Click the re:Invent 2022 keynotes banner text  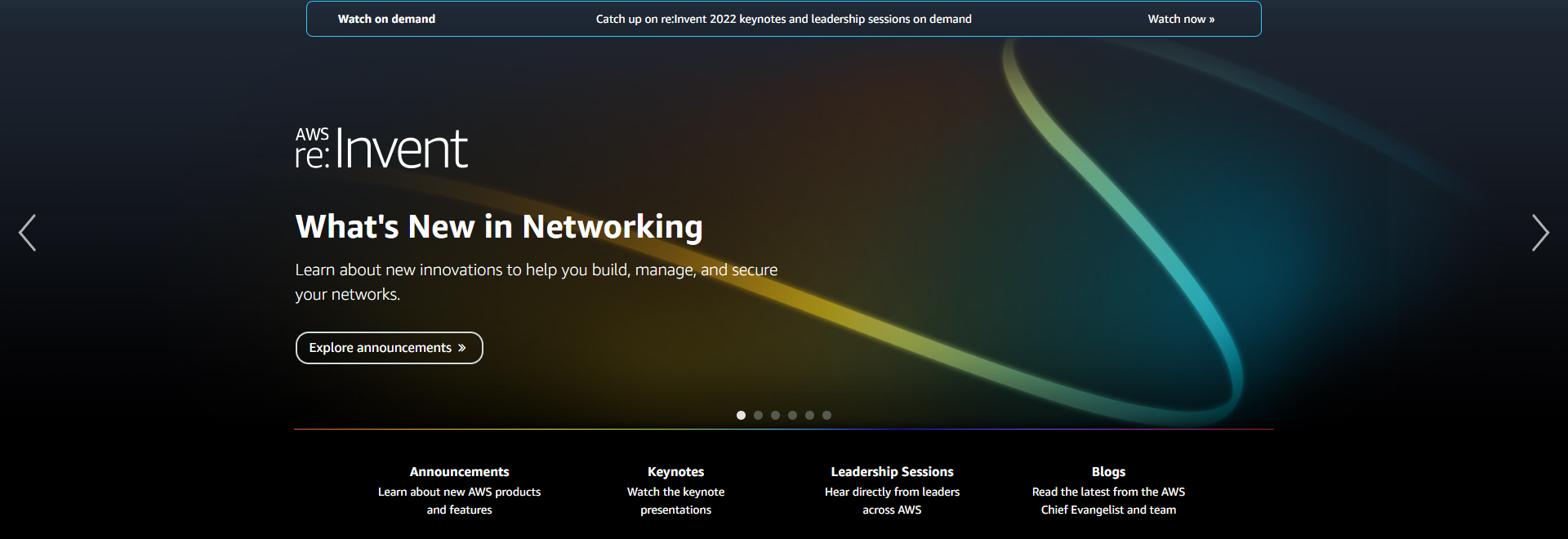pyautogui.click(x=784, y=19)
